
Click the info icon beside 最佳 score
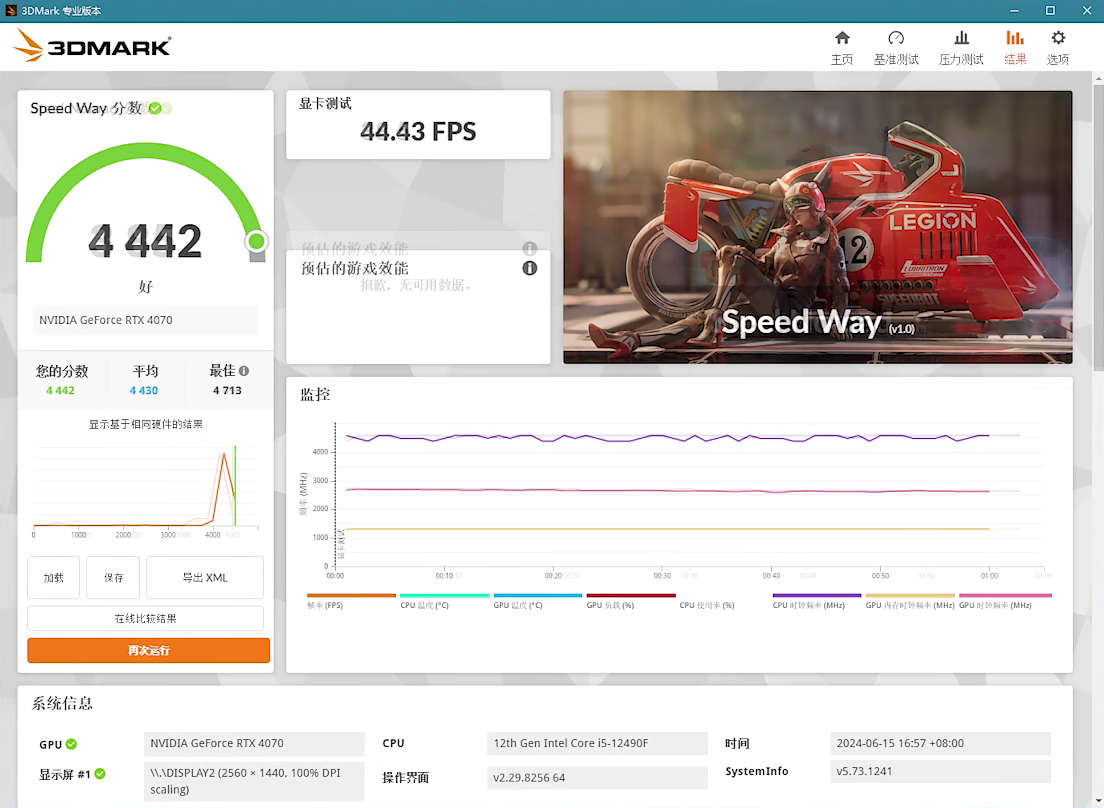tap(244, 371)
